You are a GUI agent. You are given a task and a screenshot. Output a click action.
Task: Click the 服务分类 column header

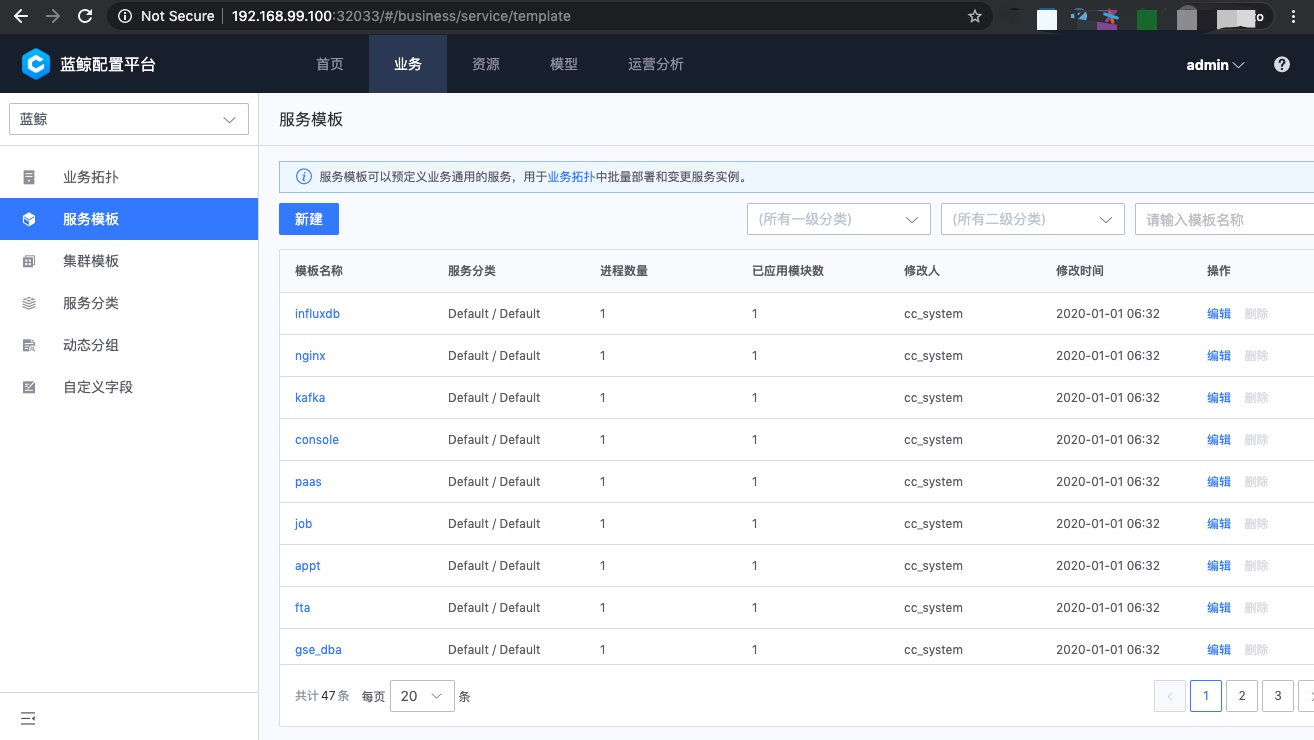point(472,271)
